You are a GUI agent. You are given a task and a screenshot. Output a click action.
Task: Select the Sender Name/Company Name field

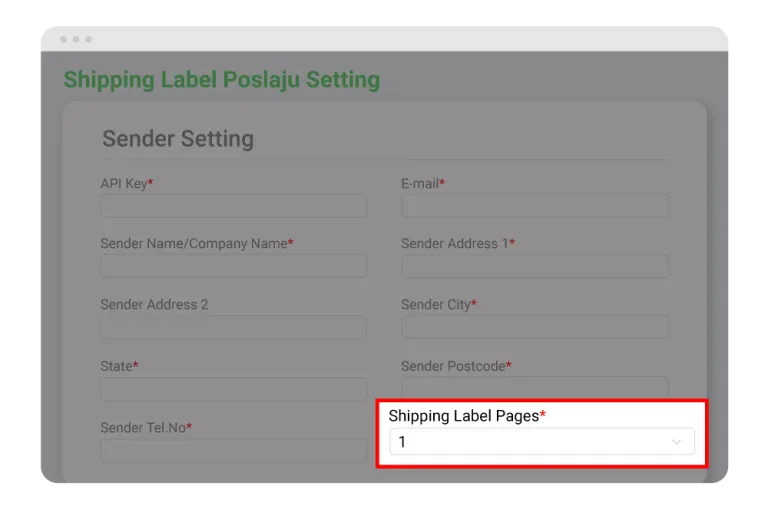pyautogui.click(x=234, y=266)
